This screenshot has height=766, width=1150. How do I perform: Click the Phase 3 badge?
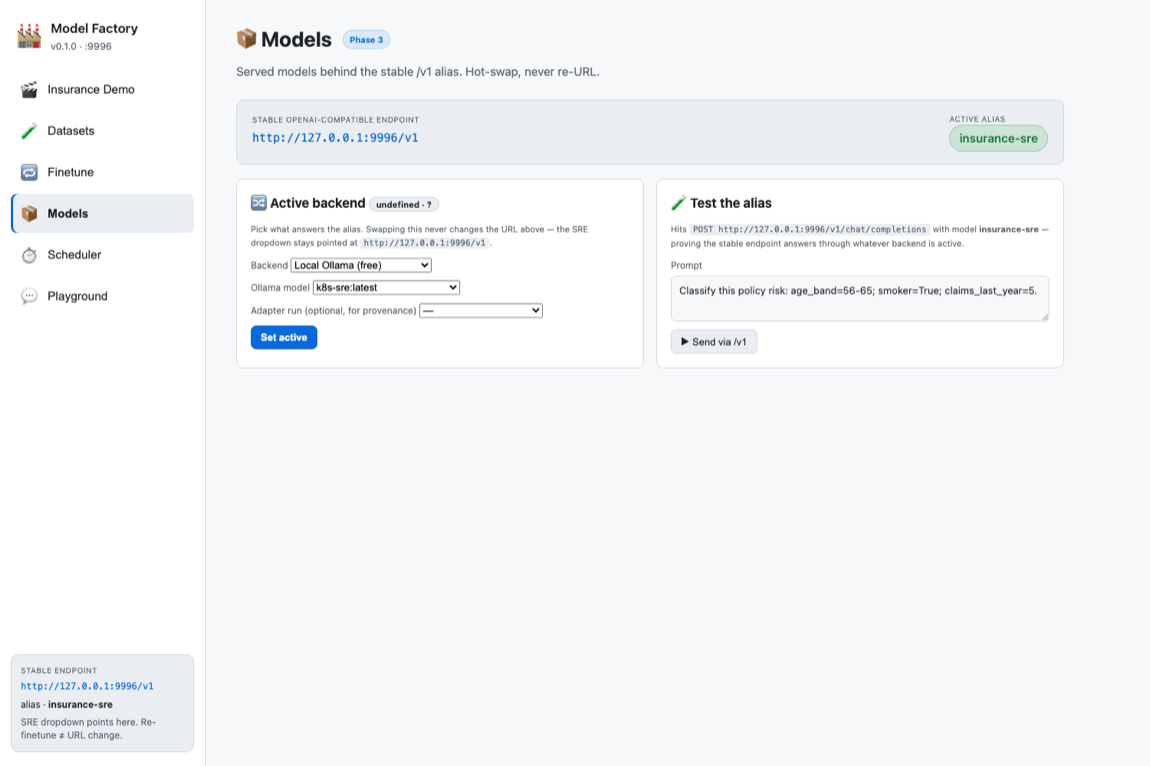click(x=366, y=40)
